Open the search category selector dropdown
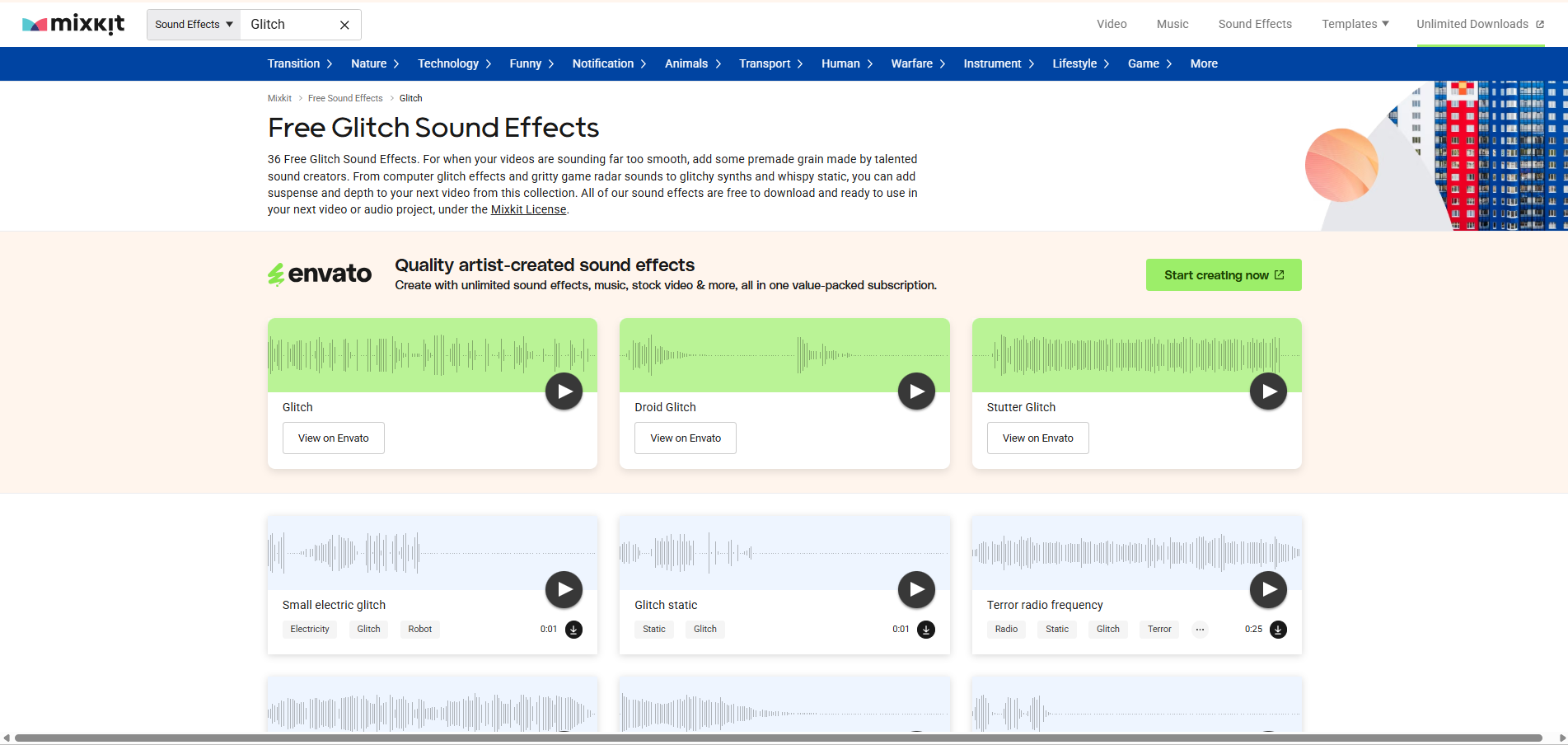This screenshot has width=1568, height=745. pyautogui.click(x=193, y=24)
